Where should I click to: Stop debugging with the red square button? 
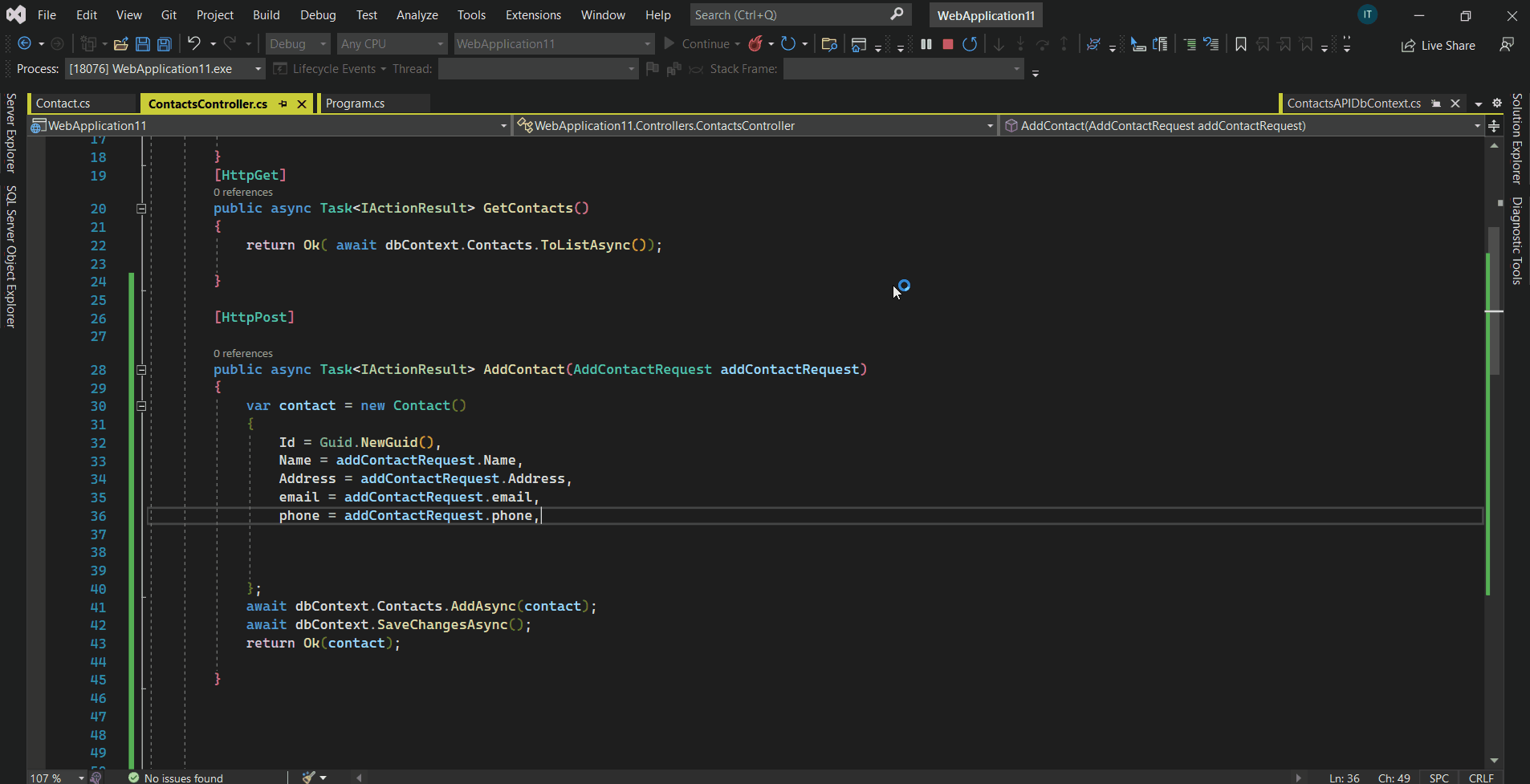947,44
